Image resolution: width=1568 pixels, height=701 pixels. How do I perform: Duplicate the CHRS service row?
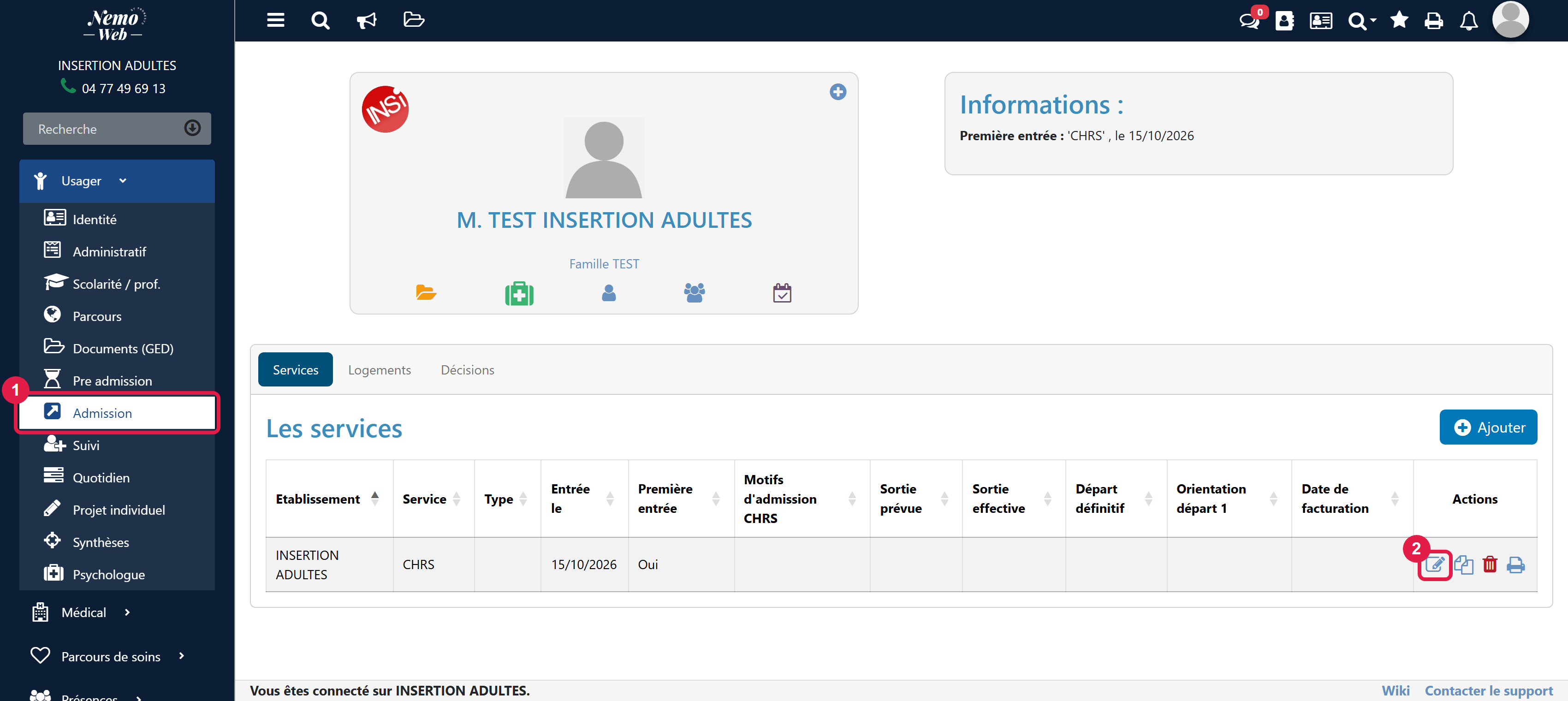click(1463, 564)
